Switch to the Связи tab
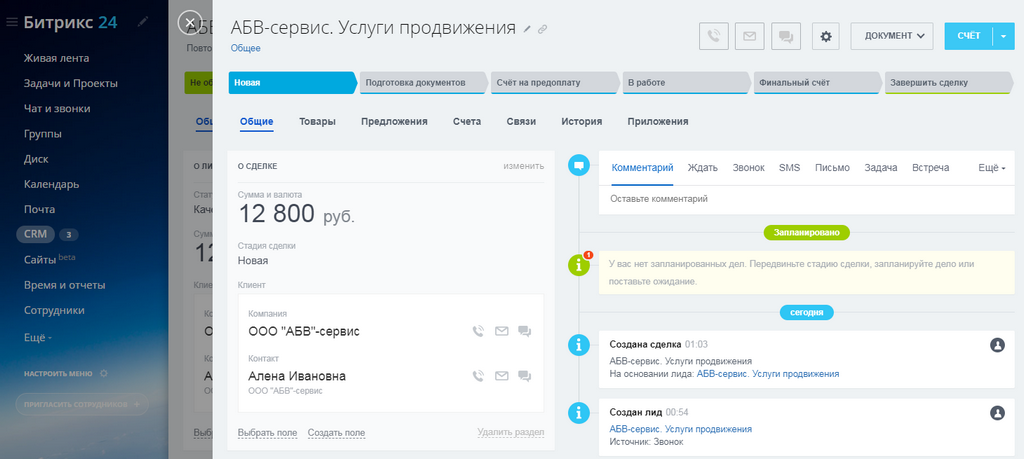1024x459 pixels. tap(521, 121)
